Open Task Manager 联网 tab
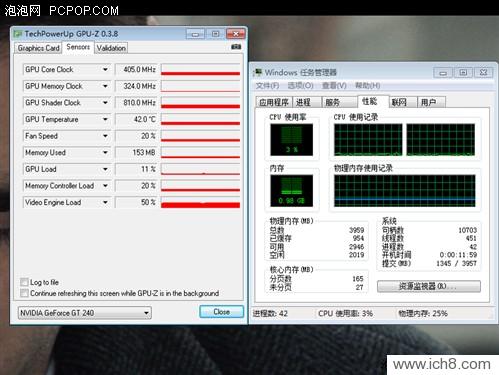The image size is (499, 375). coord(403,102)
